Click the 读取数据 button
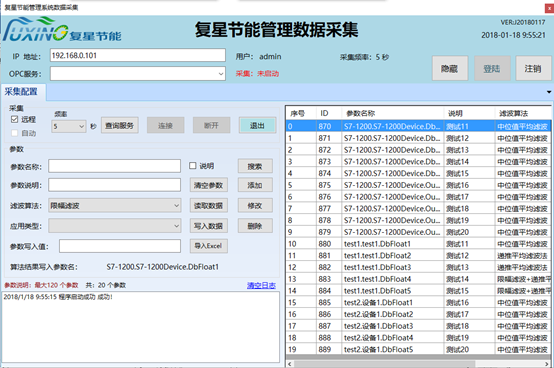The width and height of the screenshot is (554, 368). (208, 206)
